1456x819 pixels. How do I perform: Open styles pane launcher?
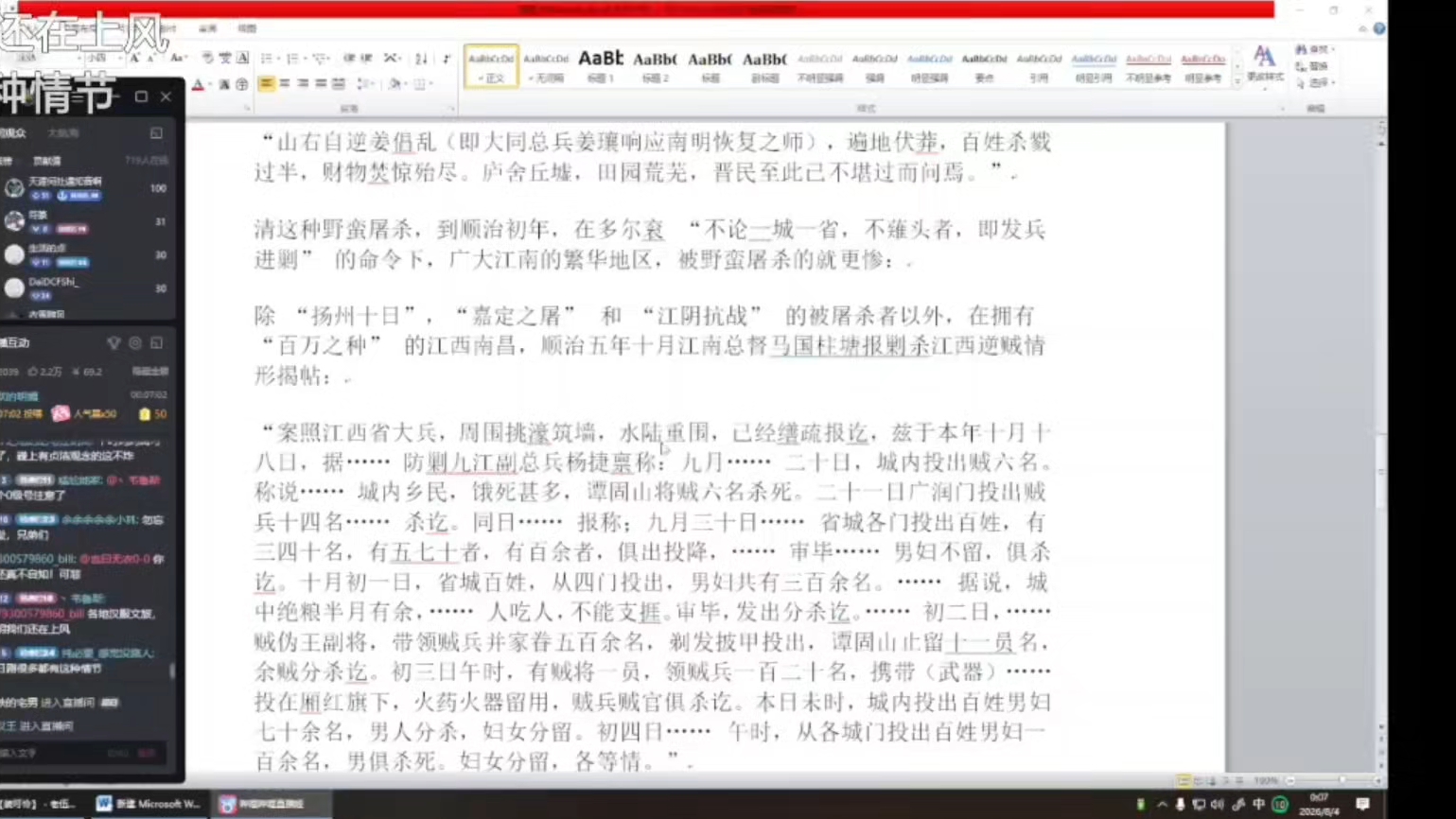pyautogui.click(x=1283, y=109)
